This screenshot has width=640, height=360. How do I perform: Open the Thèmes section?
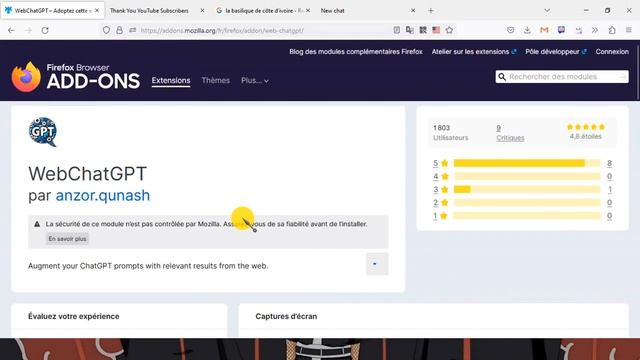pyautogui.click(x=216, y=80)
